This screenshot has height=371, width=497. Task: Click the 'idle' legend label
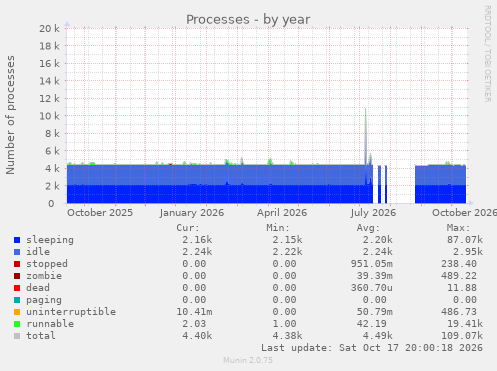pyautogui.click(x=38, y=252)
